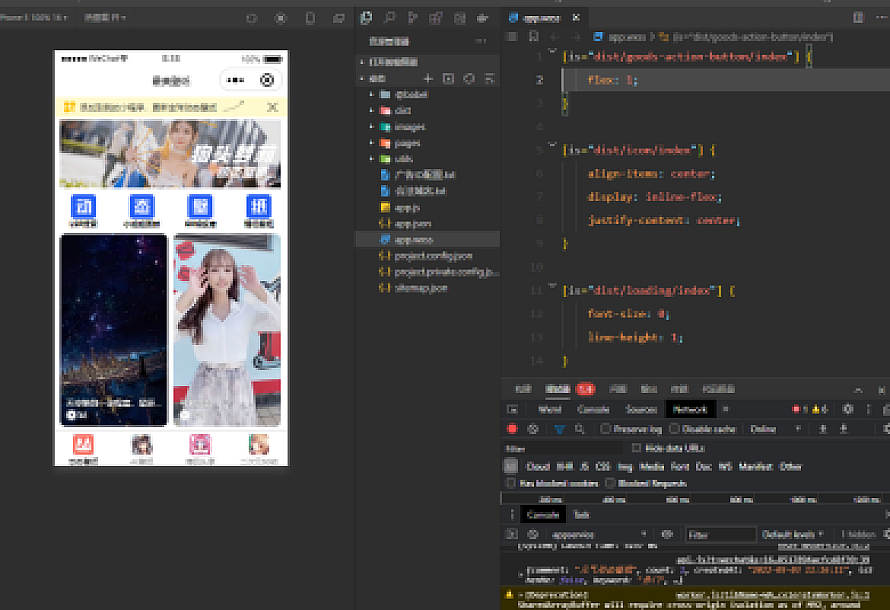Screen dimensions: 890x610
Task: Click the red record network log button
Action: [x=513, y=429]
